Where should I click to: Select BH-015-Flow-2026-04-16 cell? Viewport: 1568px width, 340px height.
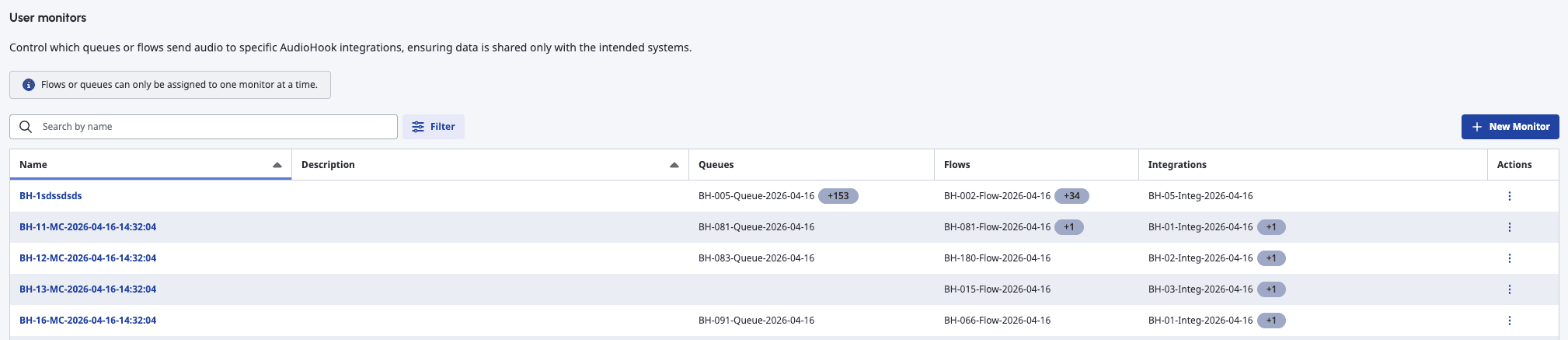pyautogui.click(x=997, y=289)
